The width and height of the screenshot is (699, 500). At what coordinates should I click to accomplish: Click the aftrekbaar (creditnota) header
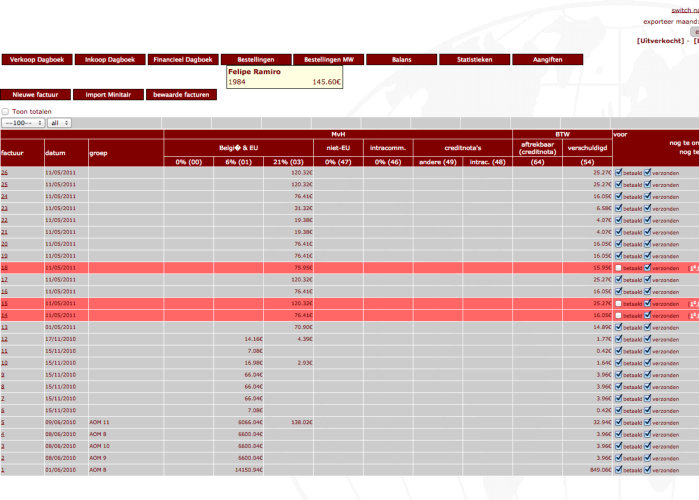(537, 148)
